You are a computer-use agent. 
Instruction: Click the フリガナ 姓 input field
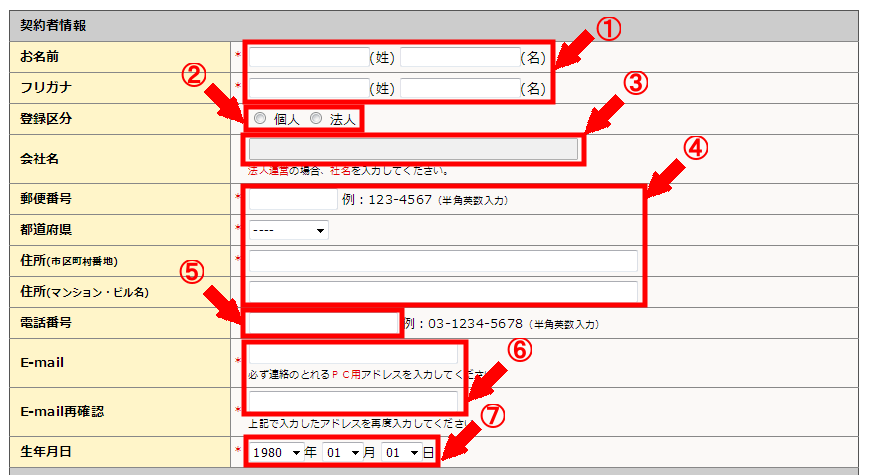click(x=309, y=88)
